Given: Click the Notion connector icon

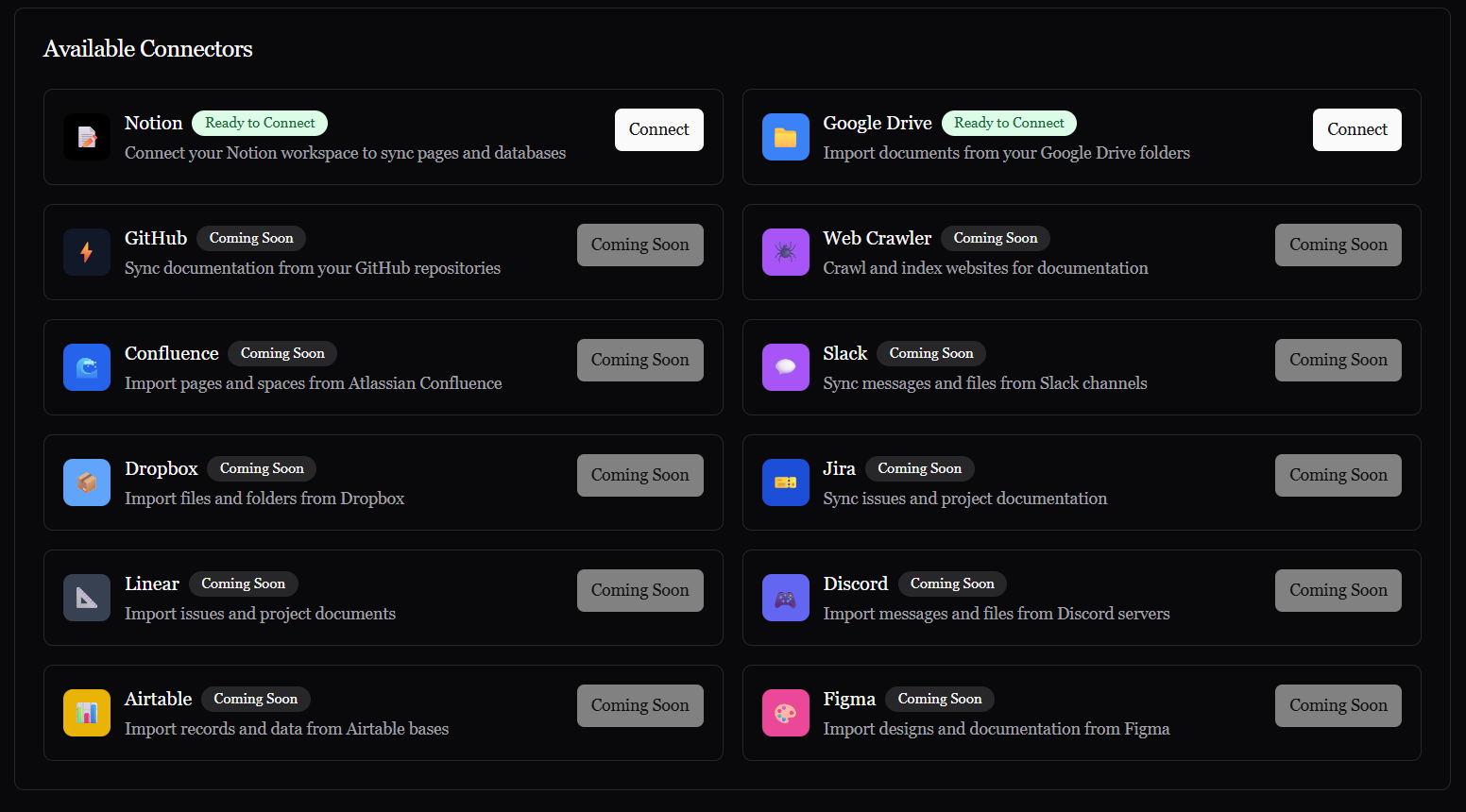Looking at the screenshot, I should (87, 137).
